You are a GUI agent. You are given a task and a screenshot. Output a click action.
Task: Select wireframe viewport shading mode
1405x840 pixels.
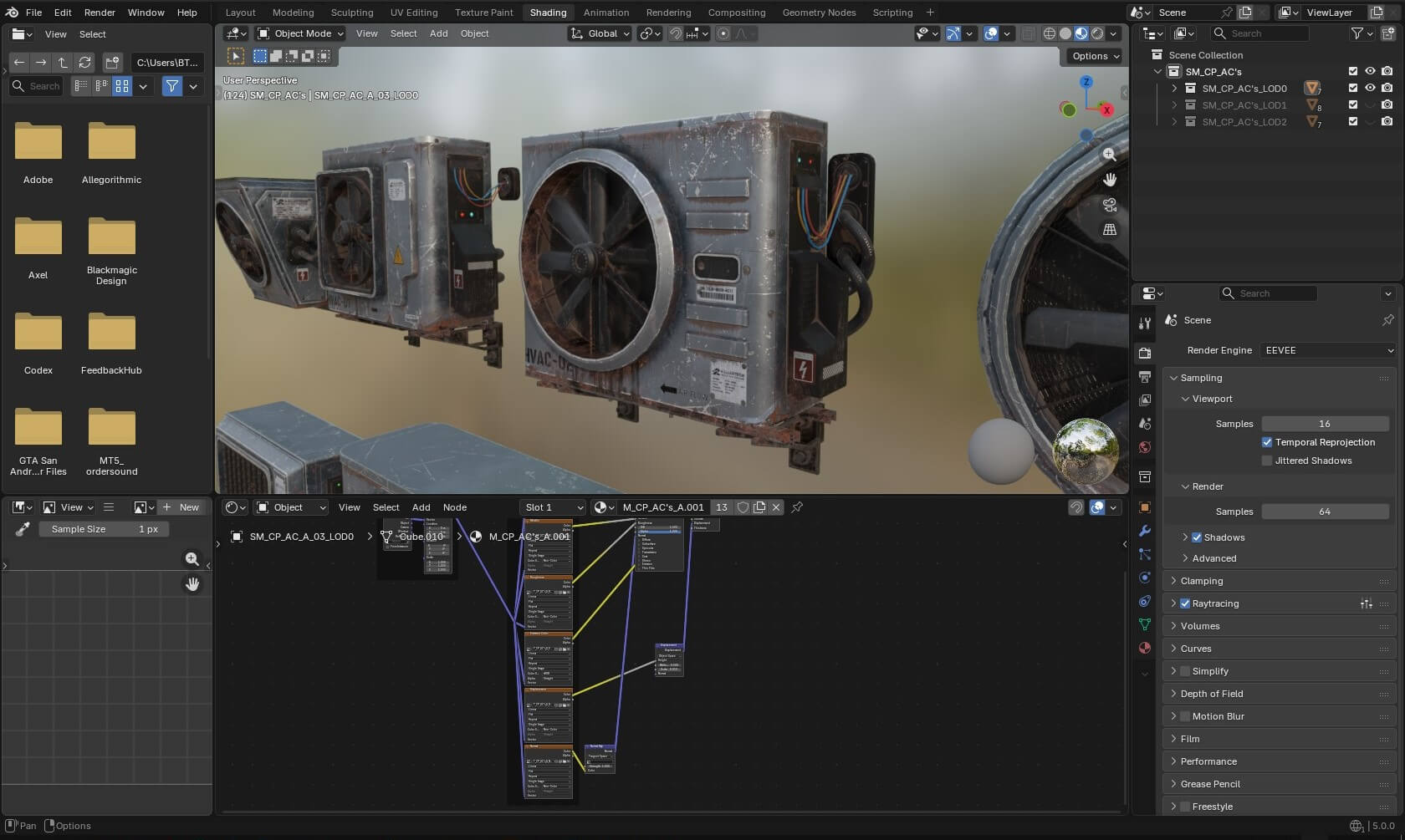(x=1049, y=33)
